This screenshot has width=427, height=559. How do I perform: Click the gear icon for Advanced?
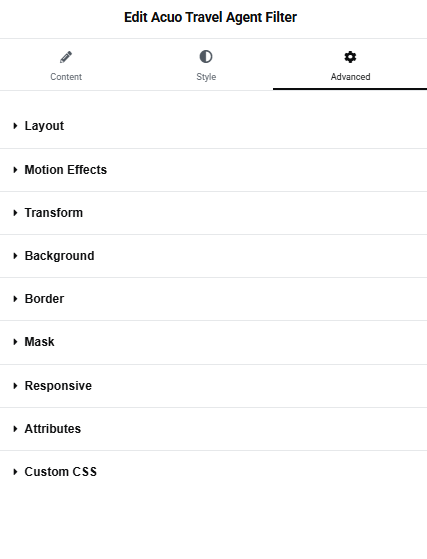click(x=350, y=57)
